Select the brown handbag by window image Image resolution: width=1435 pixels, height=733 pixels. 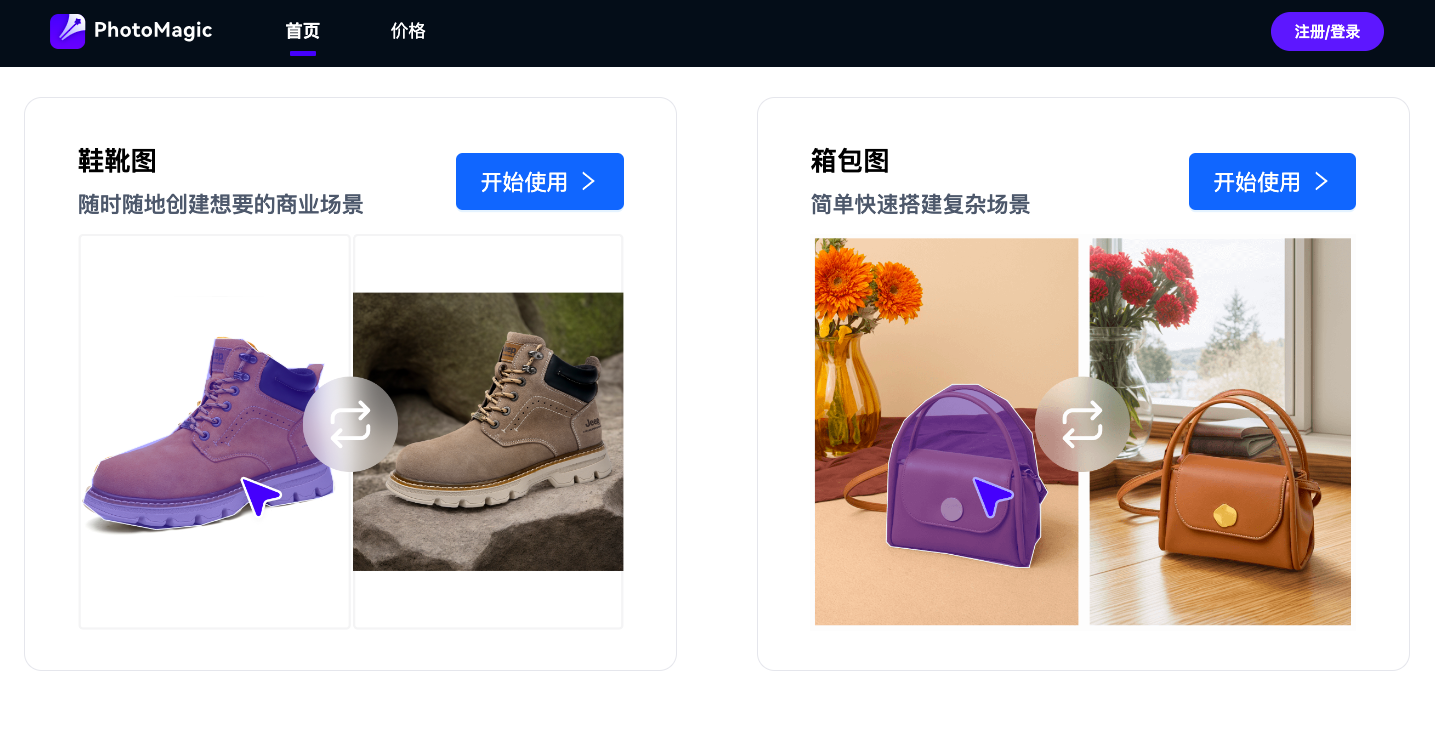coord(1220,431)
